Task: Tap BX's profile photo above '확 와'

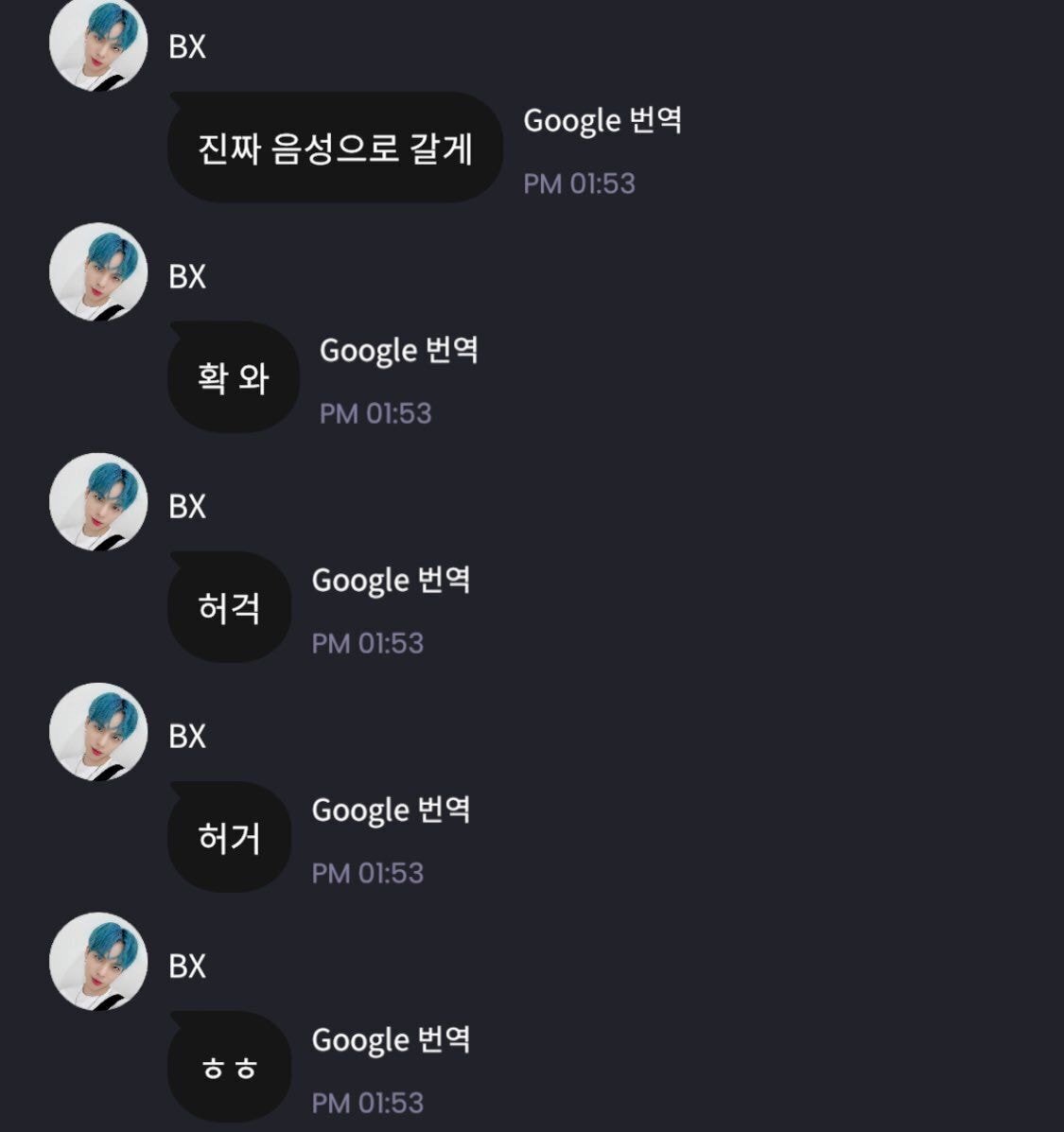Action: click(98, 272)
